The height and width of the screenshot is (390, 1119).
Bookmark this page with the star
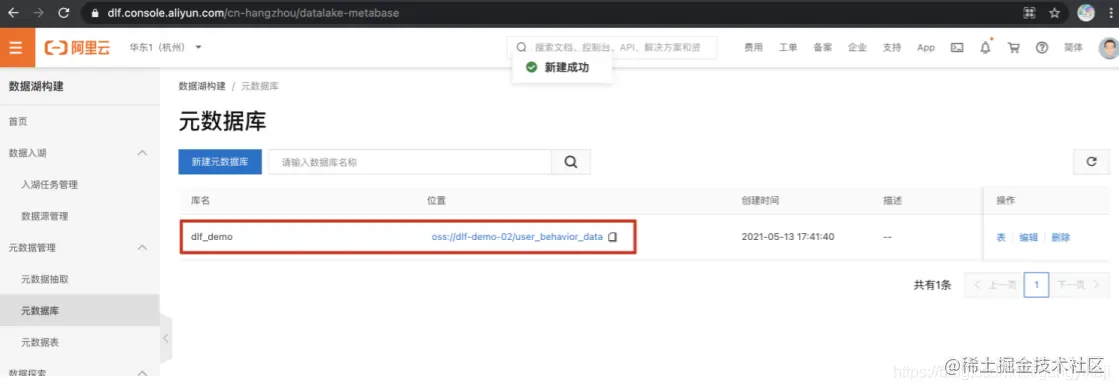[x=1054, y=13]
